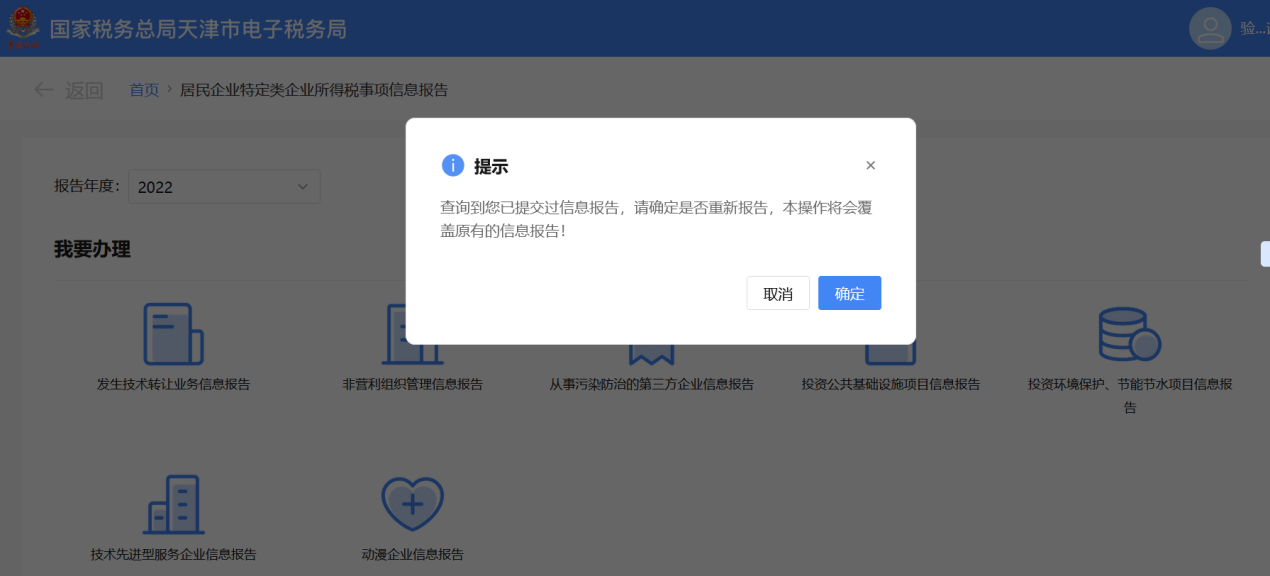Open the user avatar icon

1210,28
